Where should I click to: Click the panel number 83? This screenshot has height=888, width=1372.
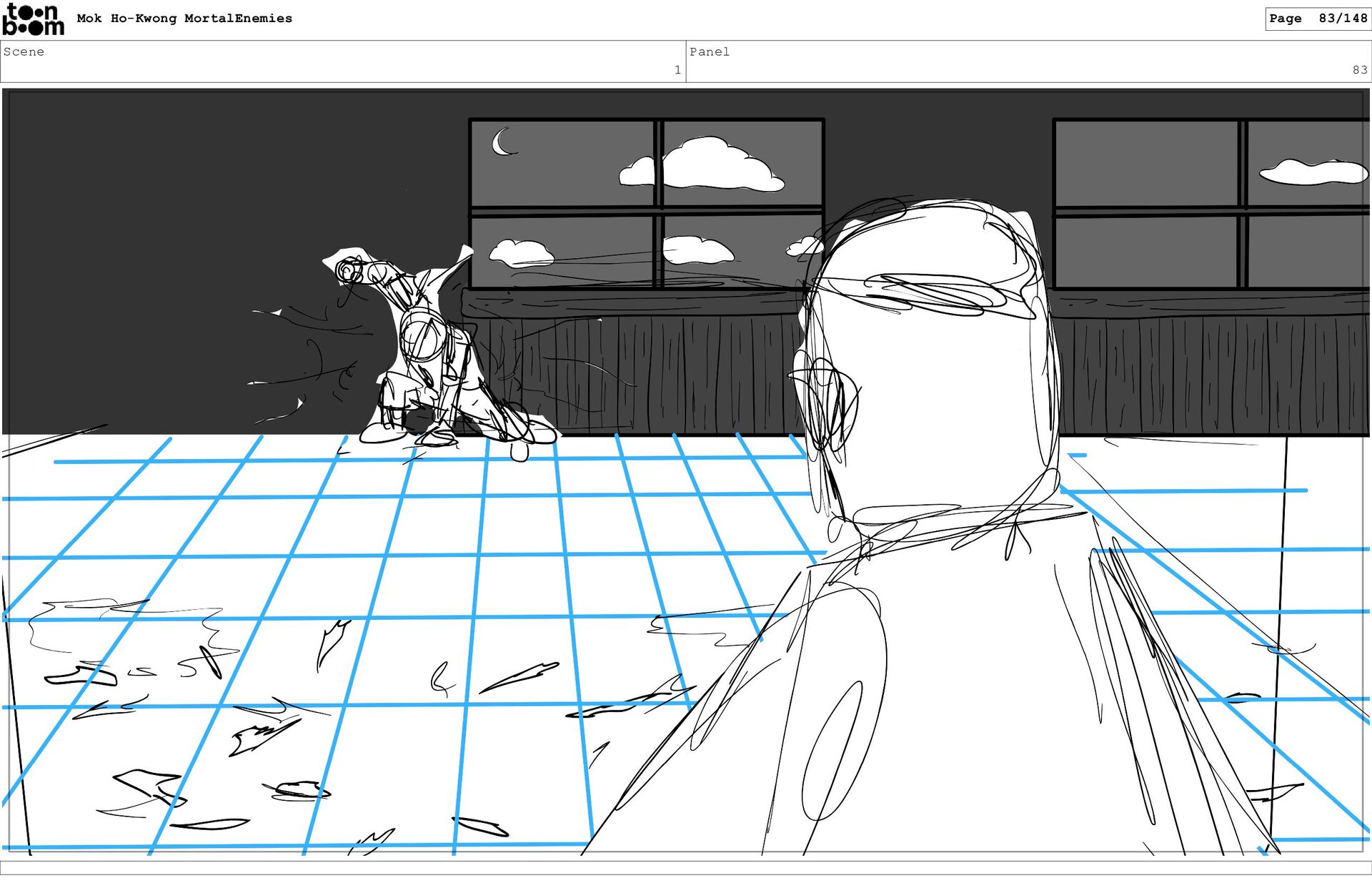[1359, 70]
